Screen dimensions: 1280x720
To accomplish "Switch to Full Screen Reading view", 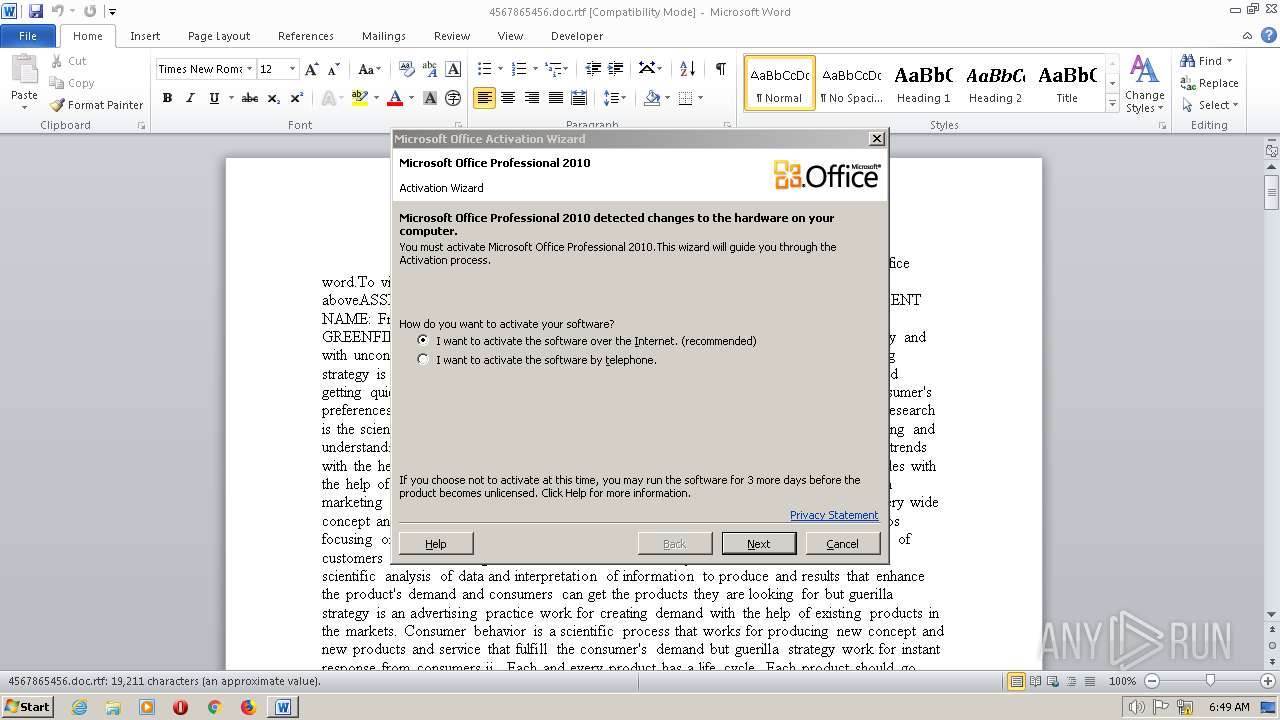I will [x=1035, y=681].
